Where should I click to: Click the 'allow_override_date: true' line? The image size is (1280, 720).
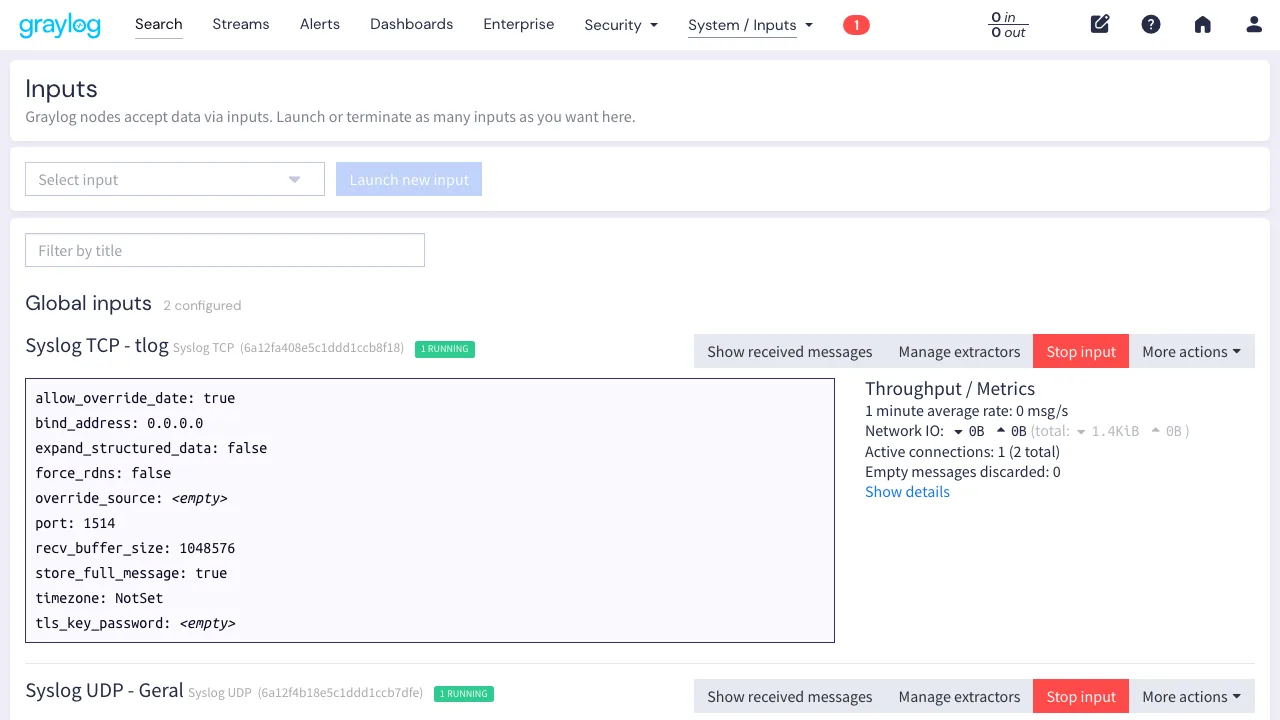pos(135,398)
